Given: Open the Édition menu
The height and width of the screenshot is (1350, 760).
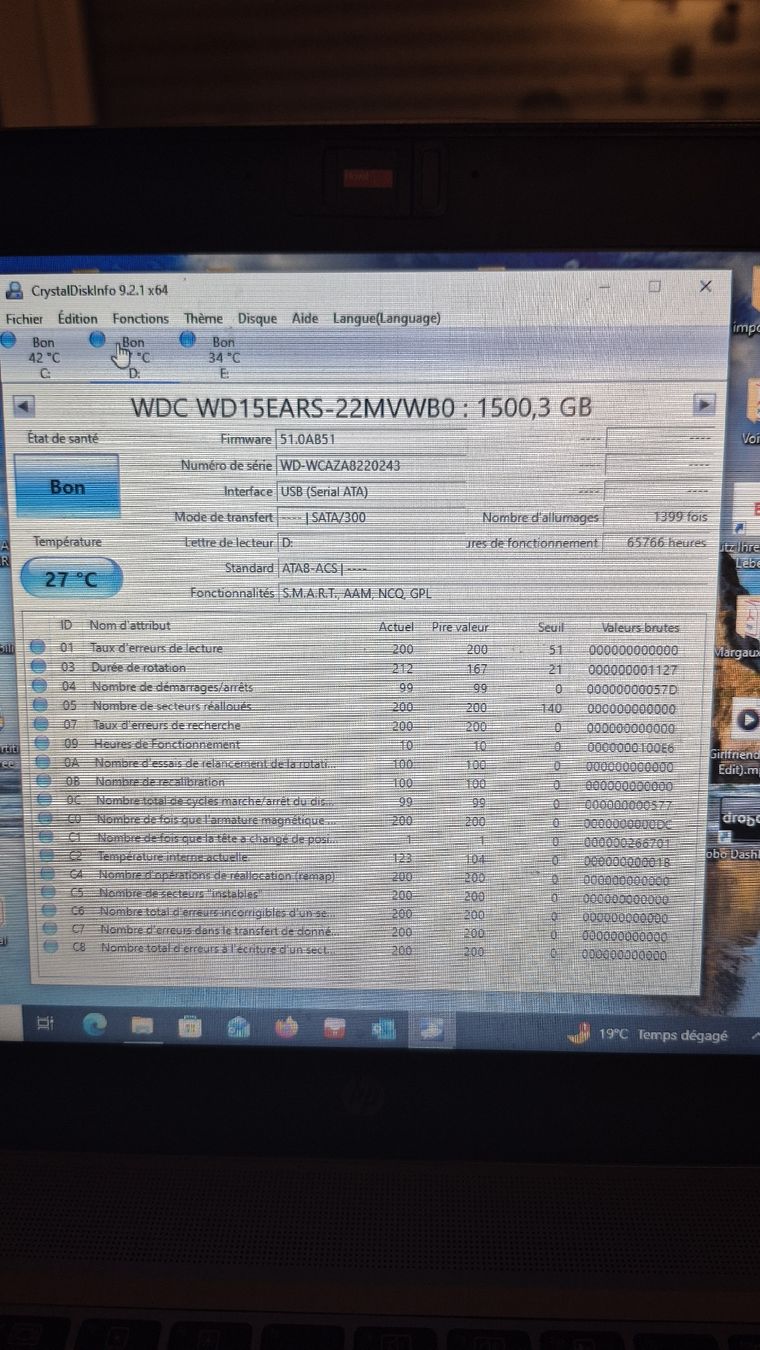Looking at the screenshot, I should click(x=77, y=318).
